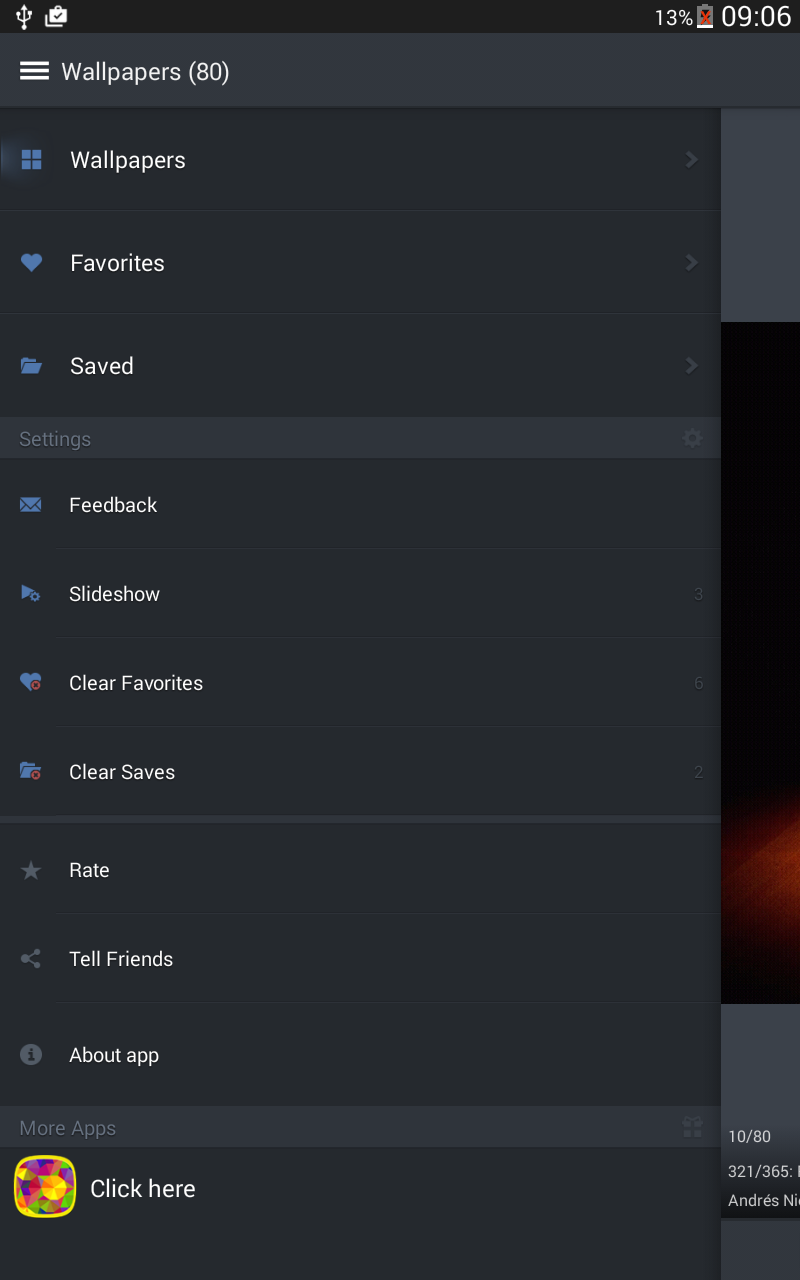Expand the Favorites chevron arrow
Image resolution: width=800 pixels, height=1280 pixels.
691,263
